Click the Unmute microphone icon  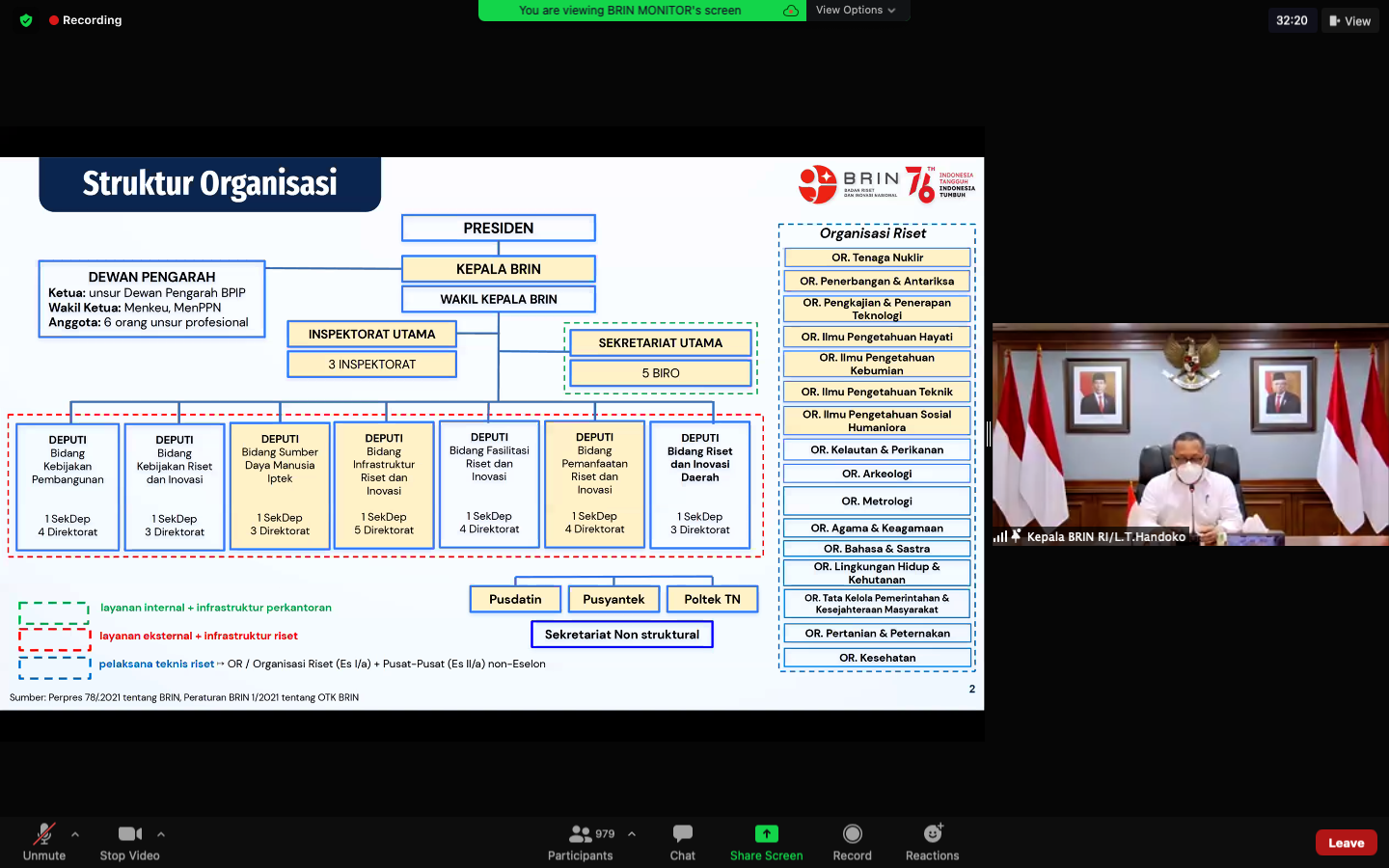pyautogui.click(x=43, y=834)
